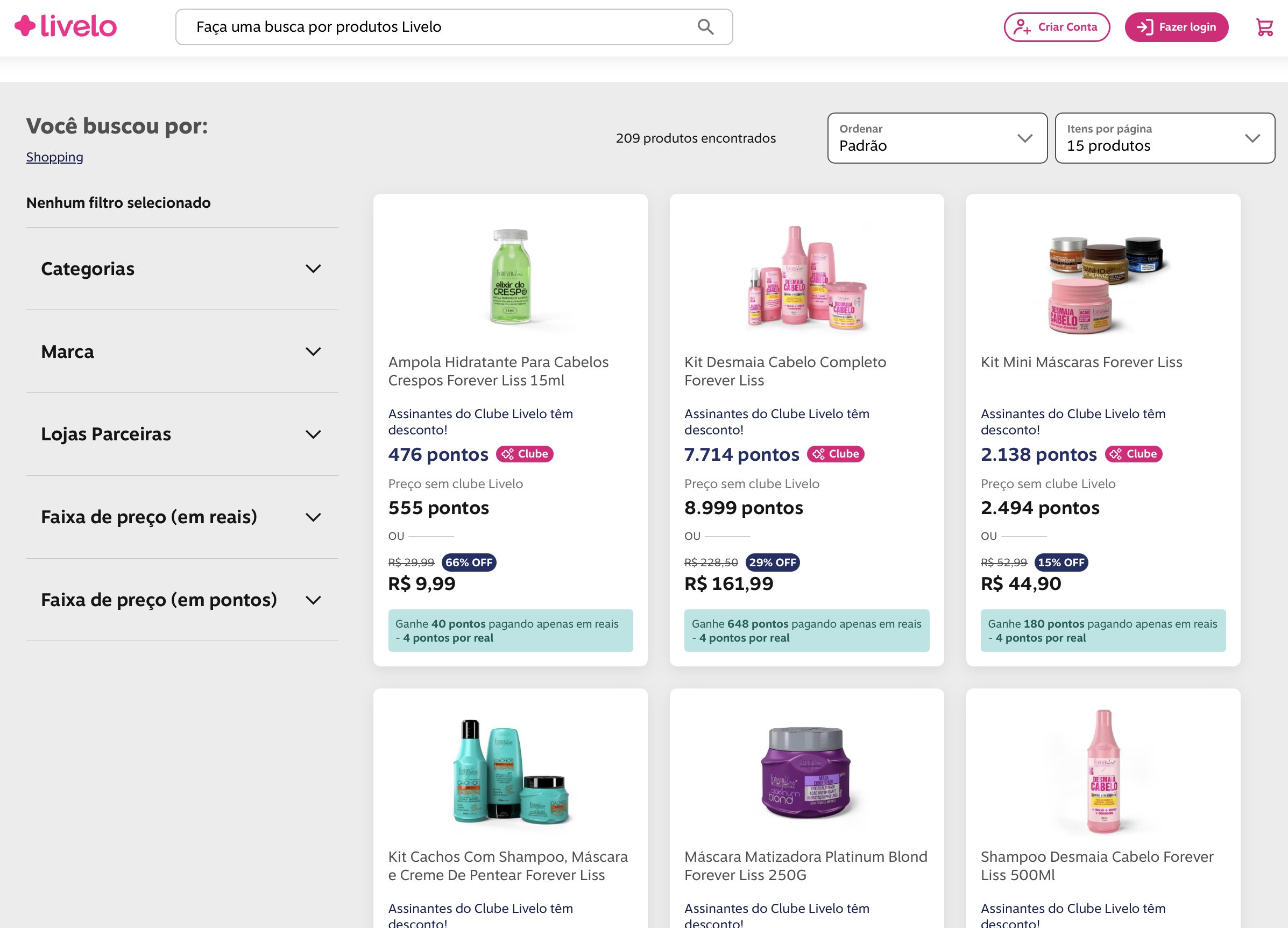The height and width of the screenshot is (928, 1288).
Task: Click the R$ 44,90 price
Action: (x=1021, y=583)
